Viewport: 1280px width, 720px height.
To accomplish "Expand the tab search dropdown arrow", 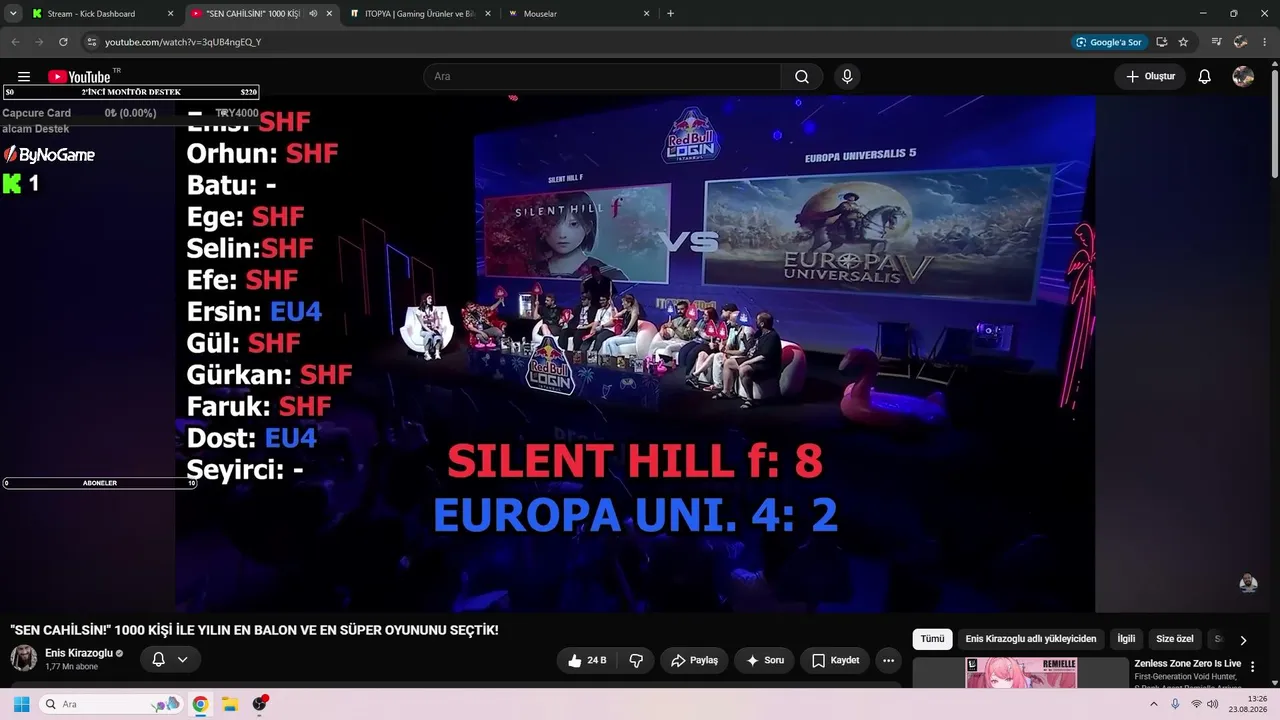I will (x=13, y=14).
